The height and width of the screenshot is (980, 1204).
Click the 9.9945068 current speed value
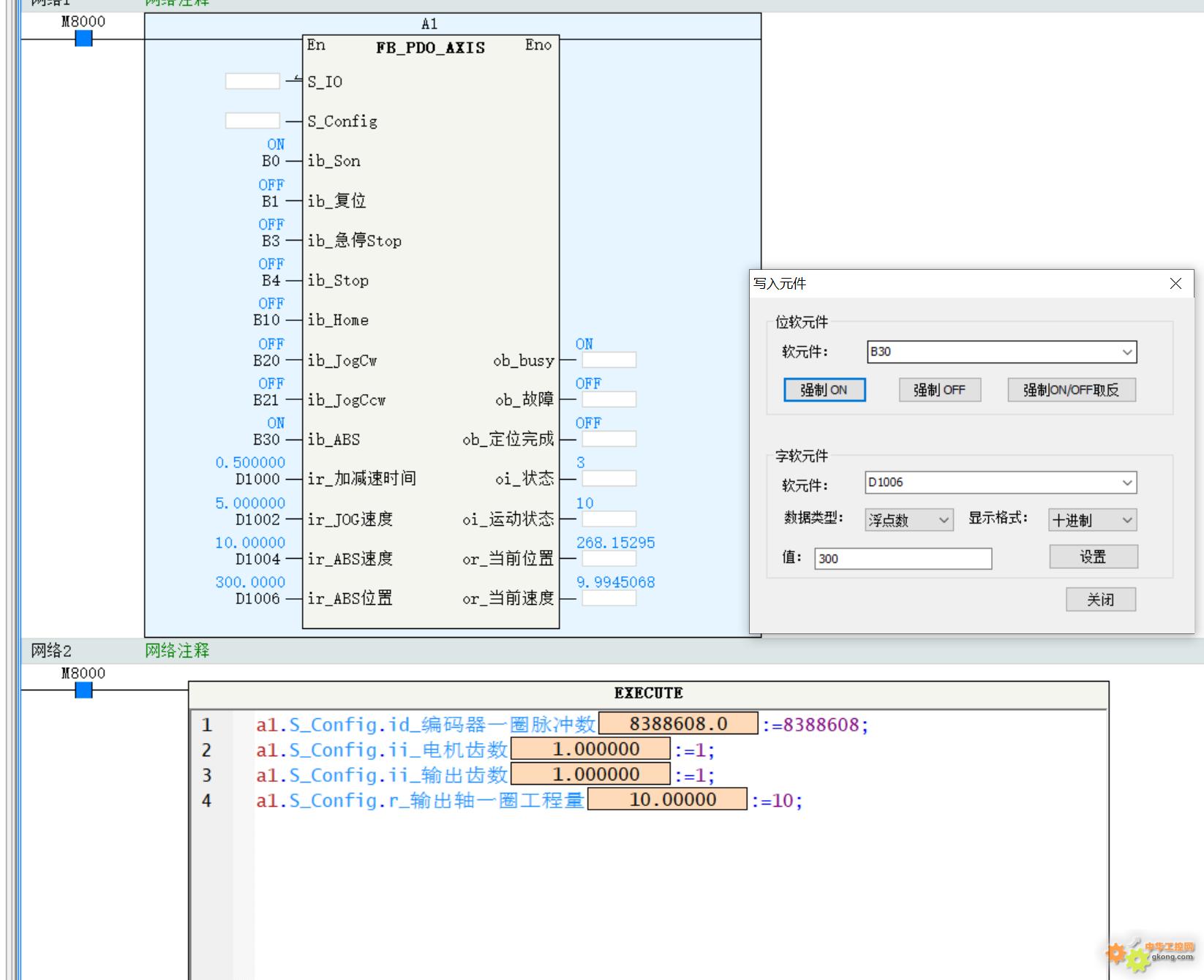[616, 582]
